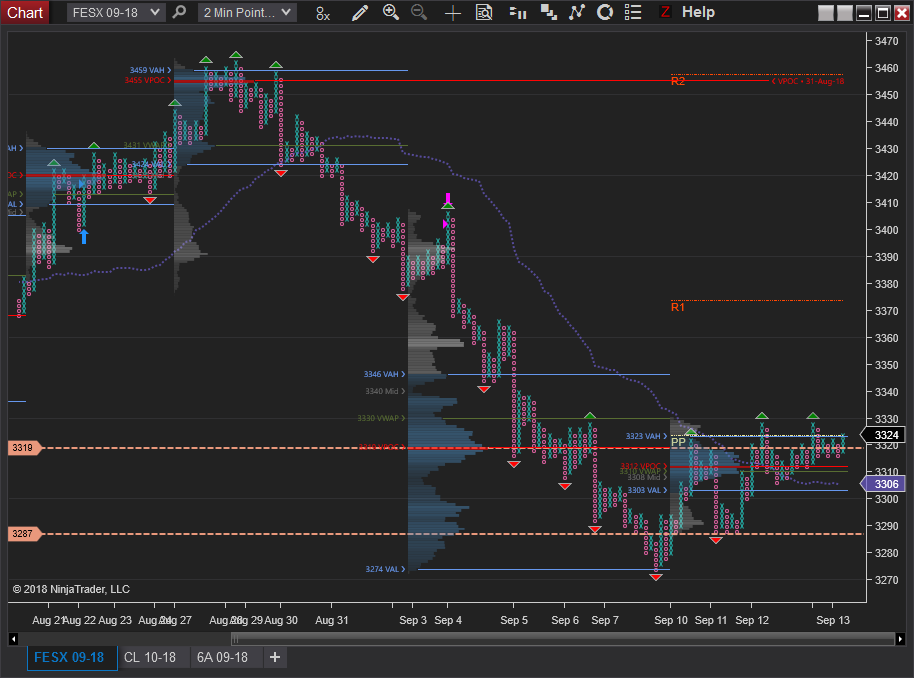The width and height of the screenshot is (914, 678).
Task: Open the Chart Trader icon
Action: [x=518, y=12]
